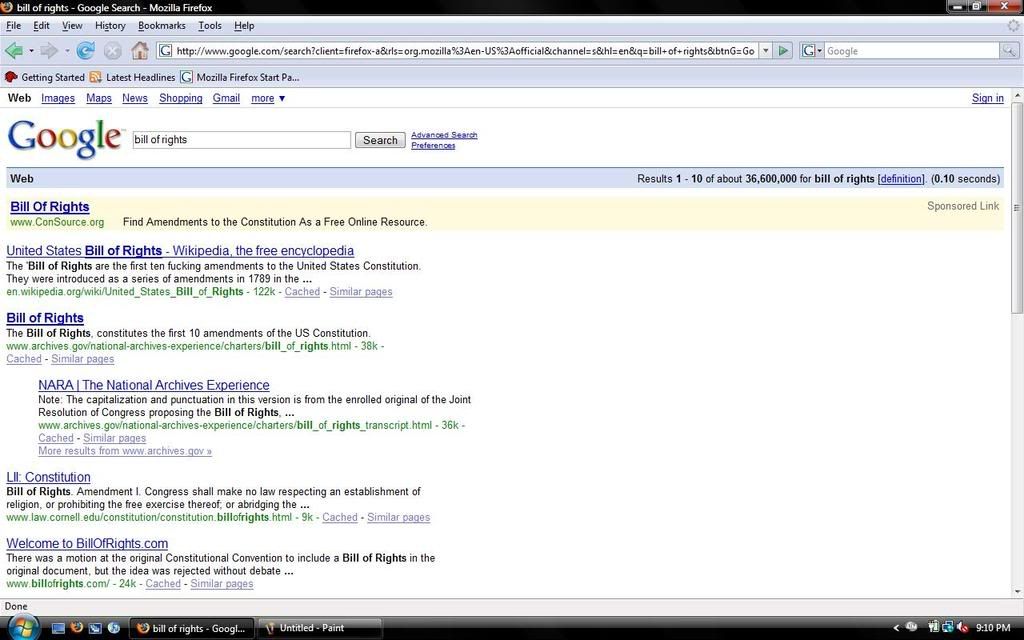The height and width of the screenshot is (640, 1024).
Task: Go to the Home page icon
Action: (139, 50)
